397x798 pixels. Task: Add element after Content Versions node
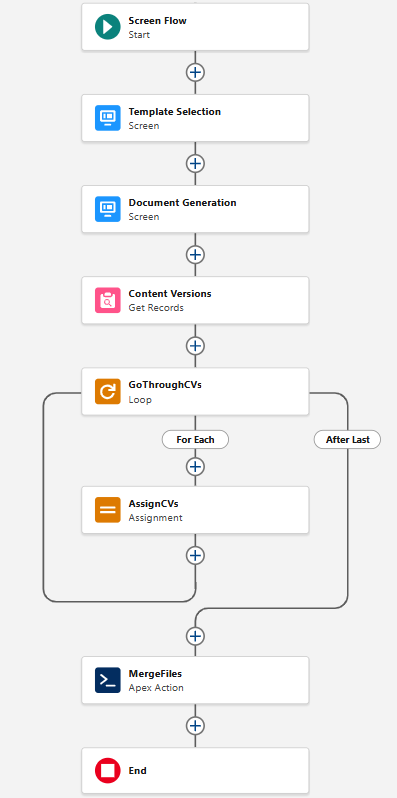click(x=195, y=346)
